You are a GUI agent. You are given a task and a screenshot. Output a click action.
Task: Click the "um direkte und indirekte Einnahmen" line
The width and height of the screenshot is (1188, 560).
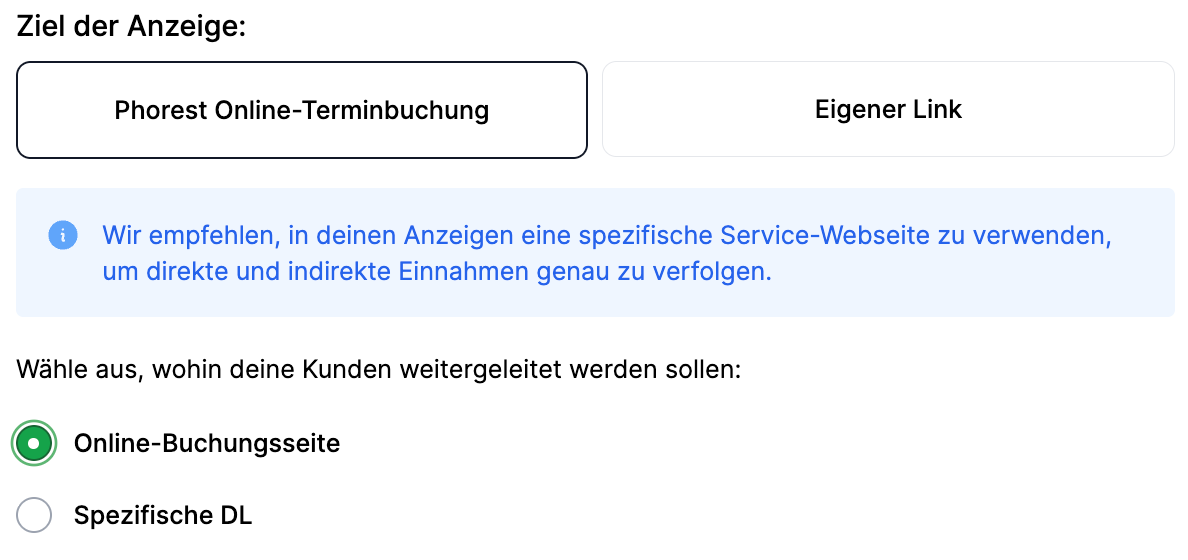[437, 271]
